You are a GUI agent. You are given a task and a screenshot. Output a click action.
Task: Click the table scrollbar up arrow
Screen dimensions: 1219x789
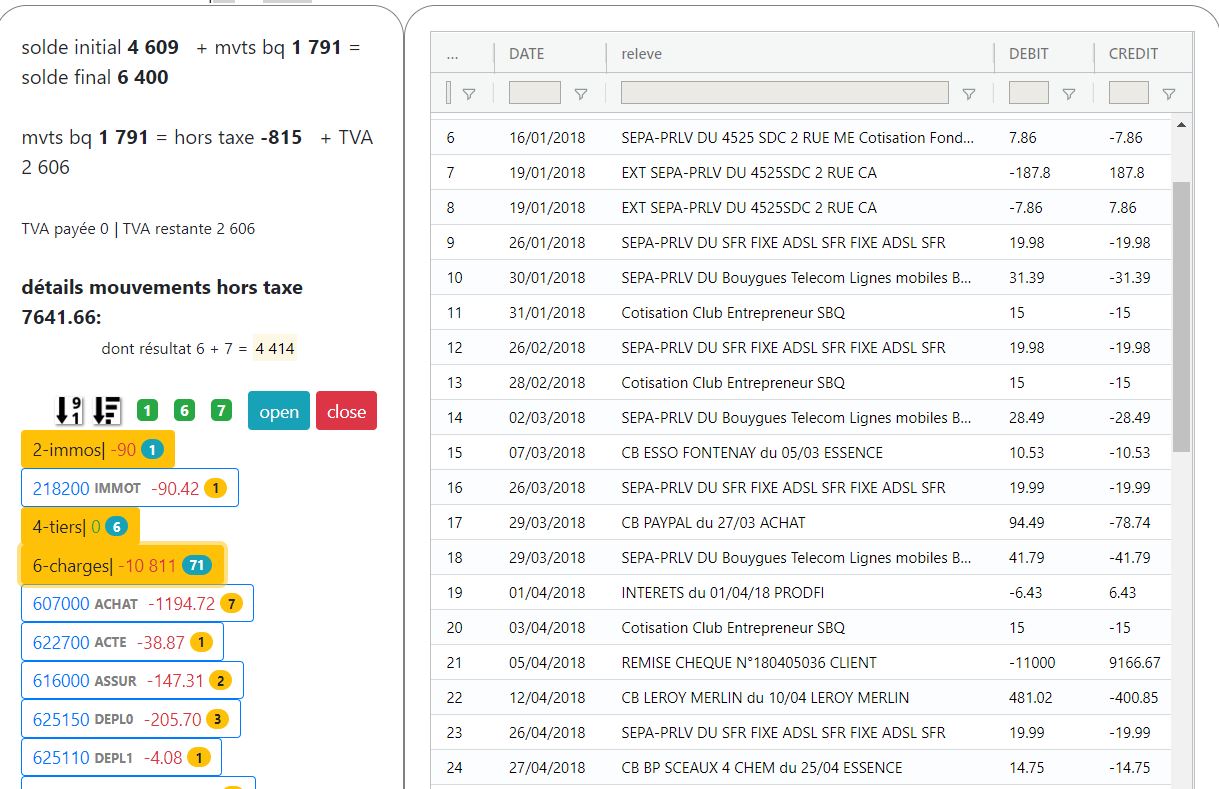click(x=1181, y=125)
